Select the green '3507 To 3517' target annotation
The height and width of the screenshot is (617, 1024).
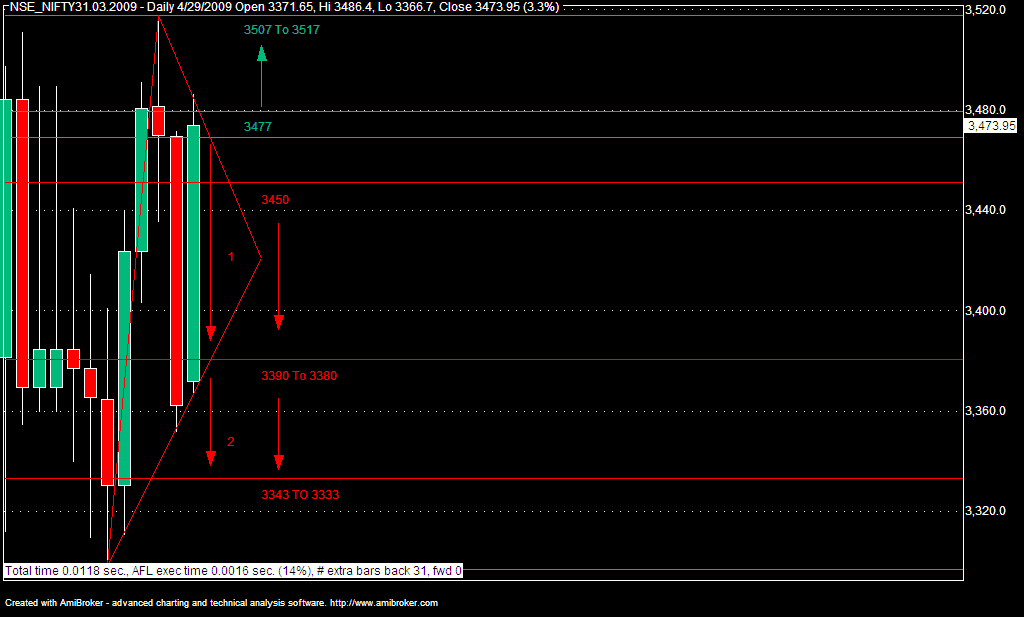coord(281,30)
